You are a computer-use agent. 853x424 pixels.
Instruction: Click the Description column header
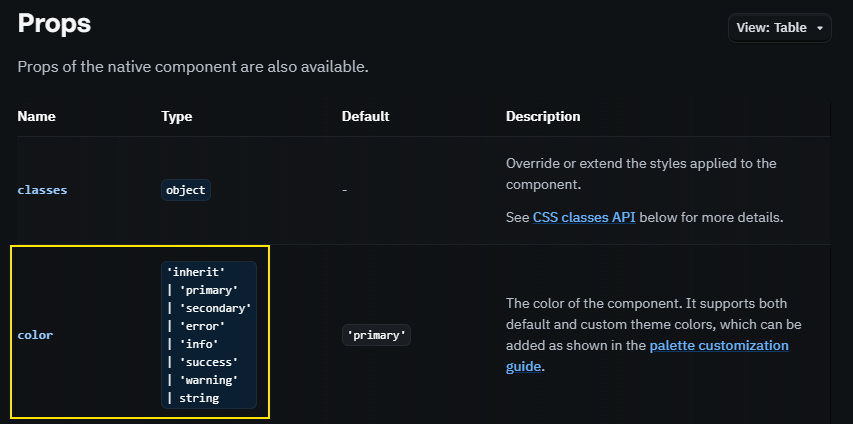pyautogui.click(x=542, y=116)
